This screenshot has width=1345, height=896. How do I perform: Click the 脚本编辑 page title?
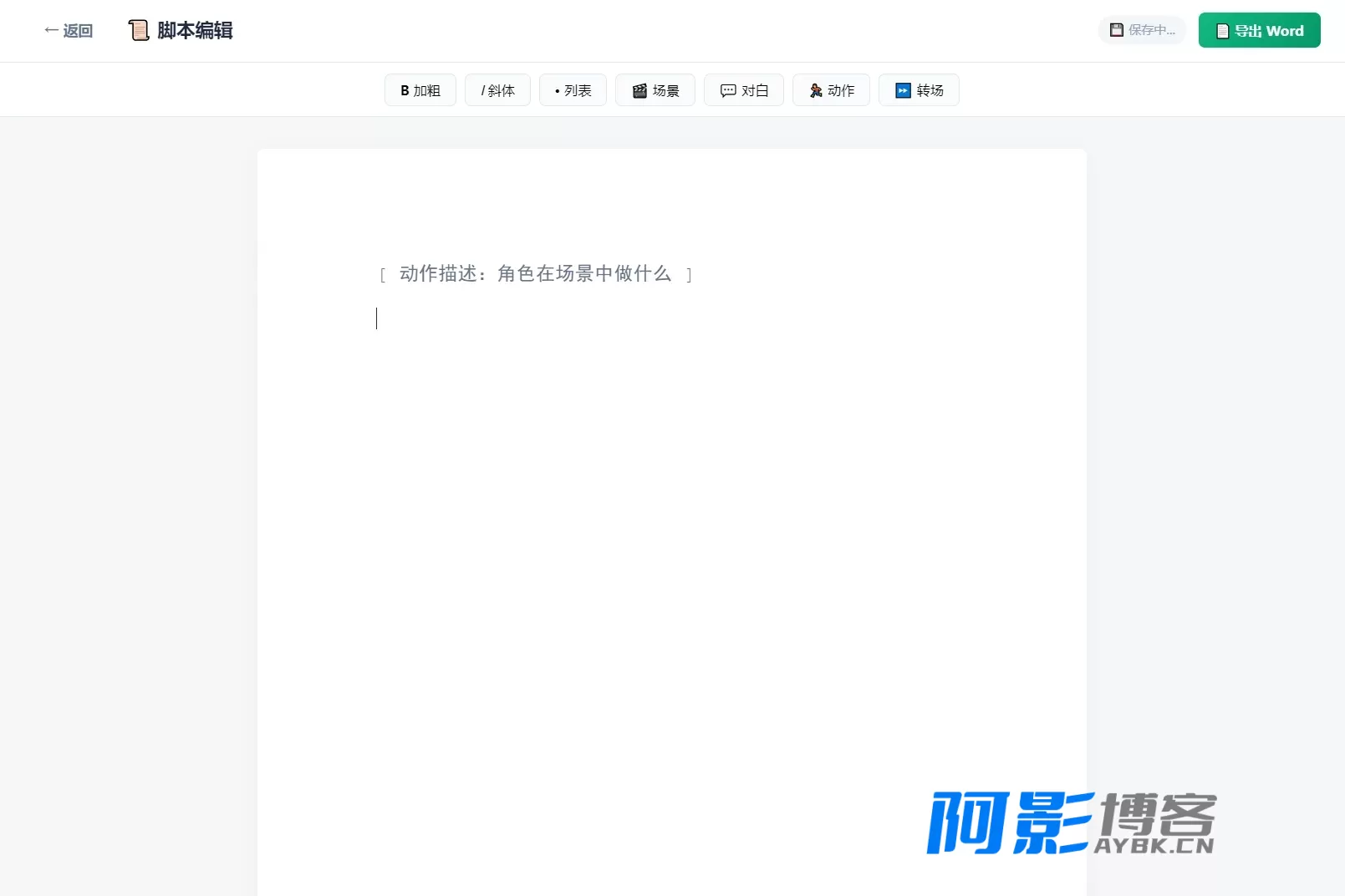195,31
